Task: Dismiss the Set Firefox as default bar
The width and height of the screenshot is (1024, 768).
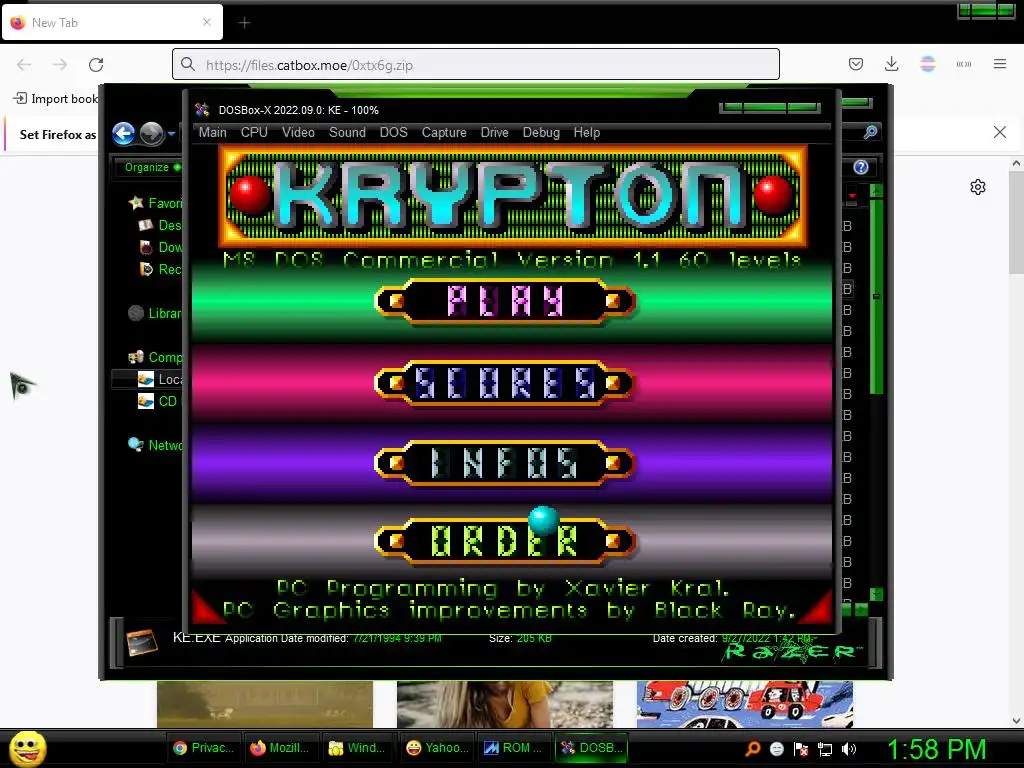Action: tap(999, 133)
